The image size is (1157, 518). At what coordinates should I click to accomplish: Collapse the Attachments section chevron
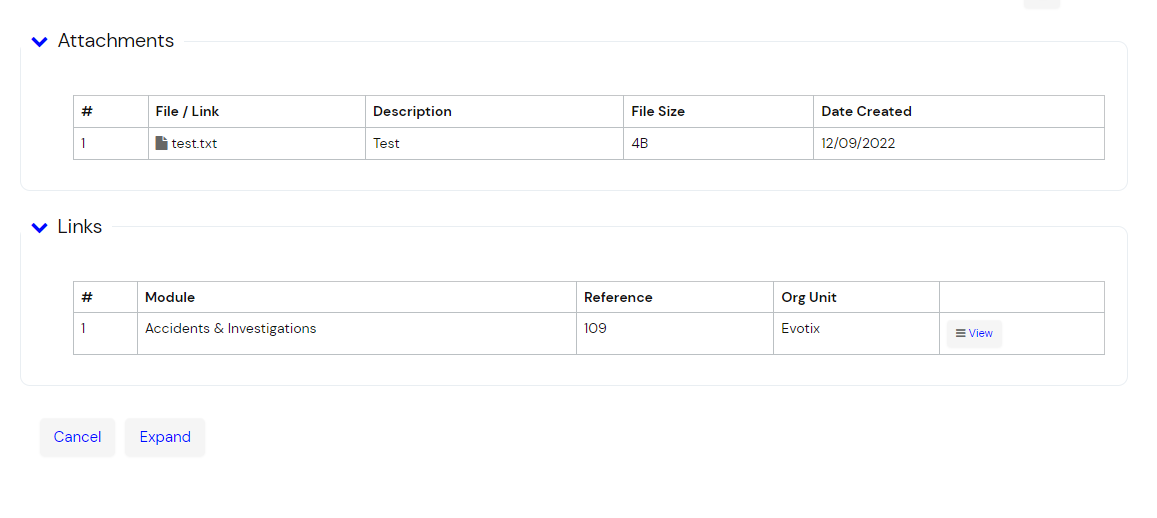[x=39, y=42]
